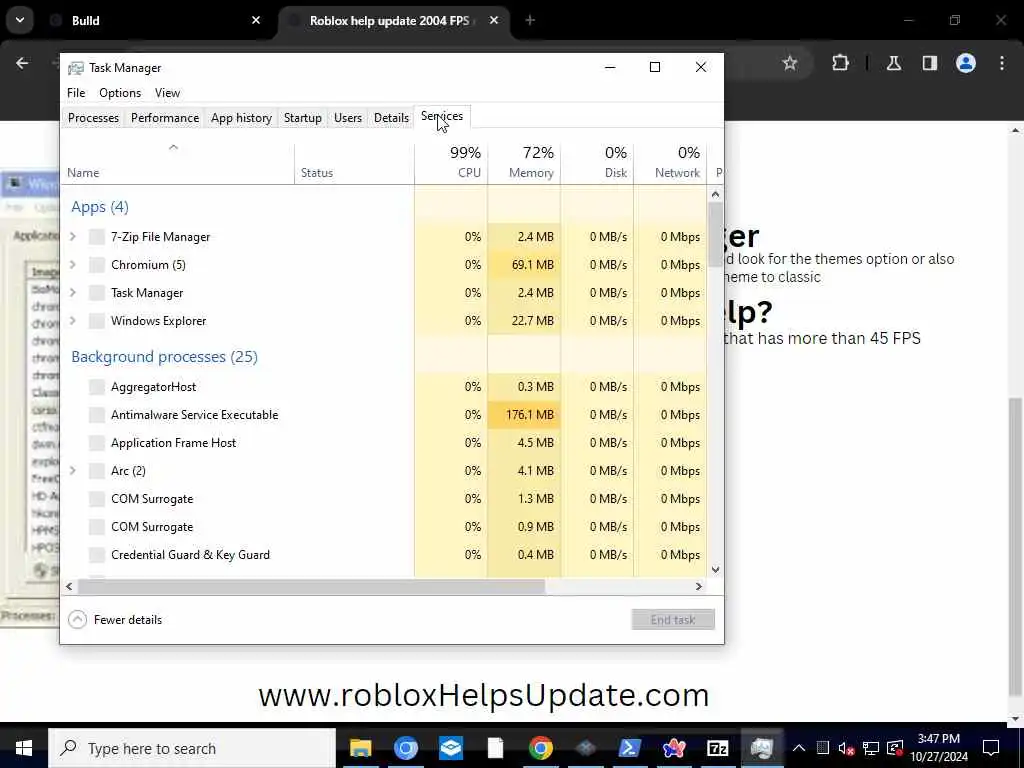Open 7-Zip from the taskbar

717,748
